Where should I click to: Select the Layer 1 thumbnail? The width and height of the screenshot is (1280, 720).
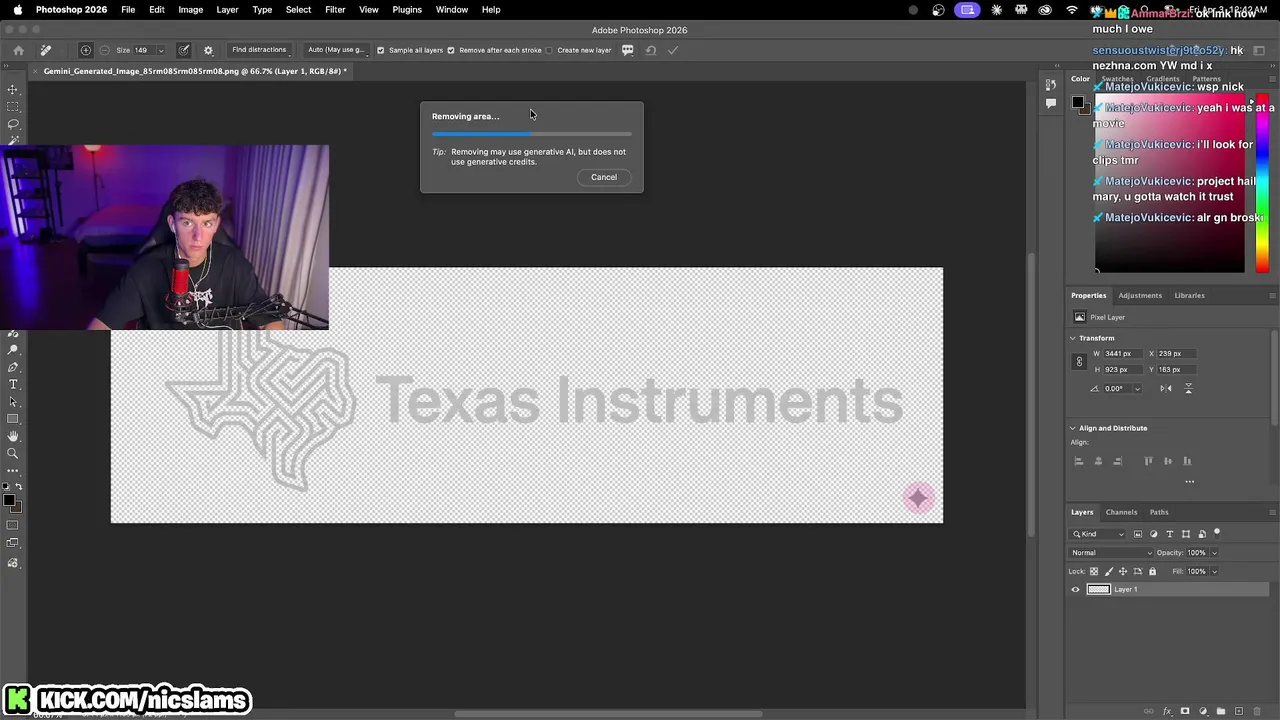1099,589
